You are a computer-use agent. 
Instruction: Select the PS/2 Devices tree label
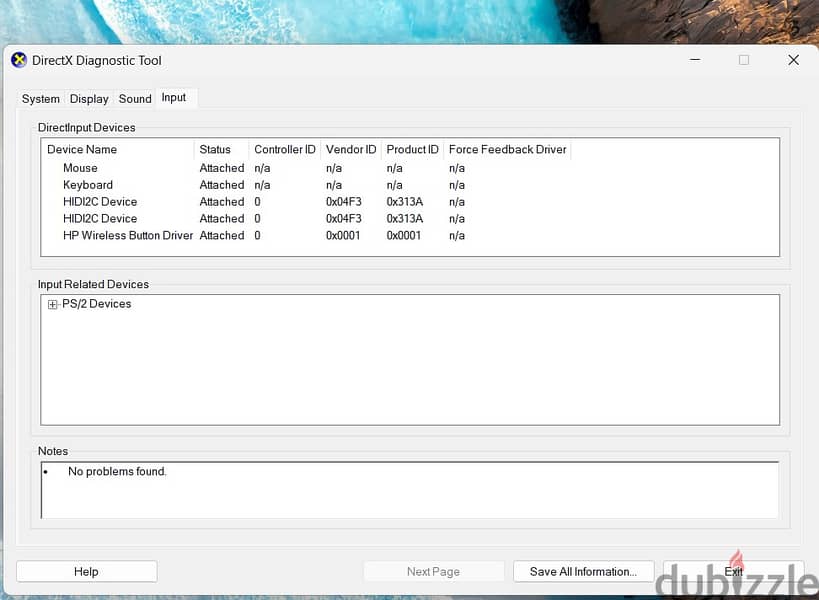97,304
